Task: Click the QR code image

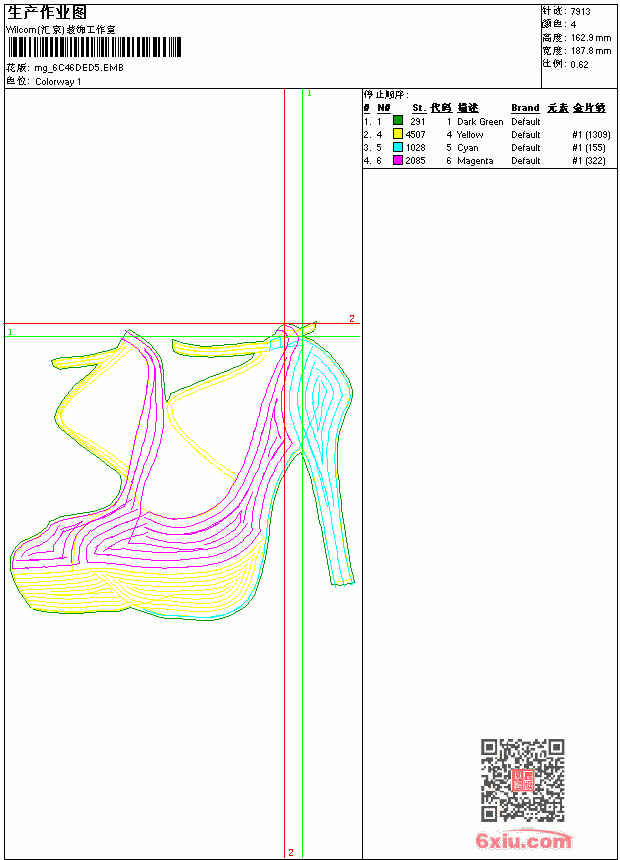Action: click(x=523, y=780)
